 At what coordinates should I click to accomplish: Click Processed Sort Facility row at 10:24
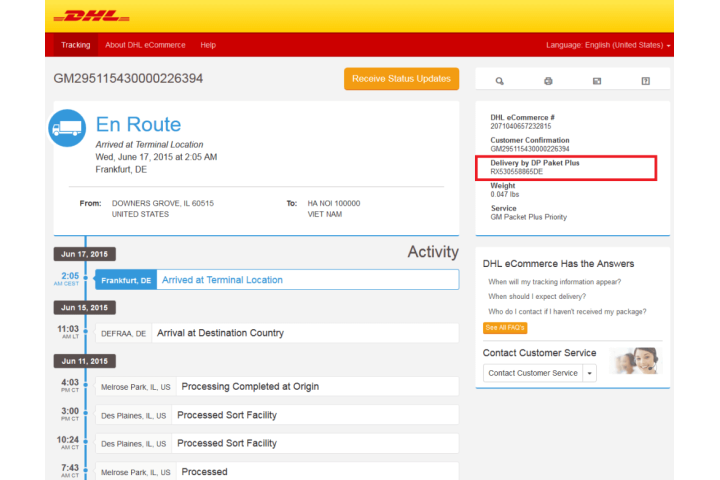coord(277,444)
